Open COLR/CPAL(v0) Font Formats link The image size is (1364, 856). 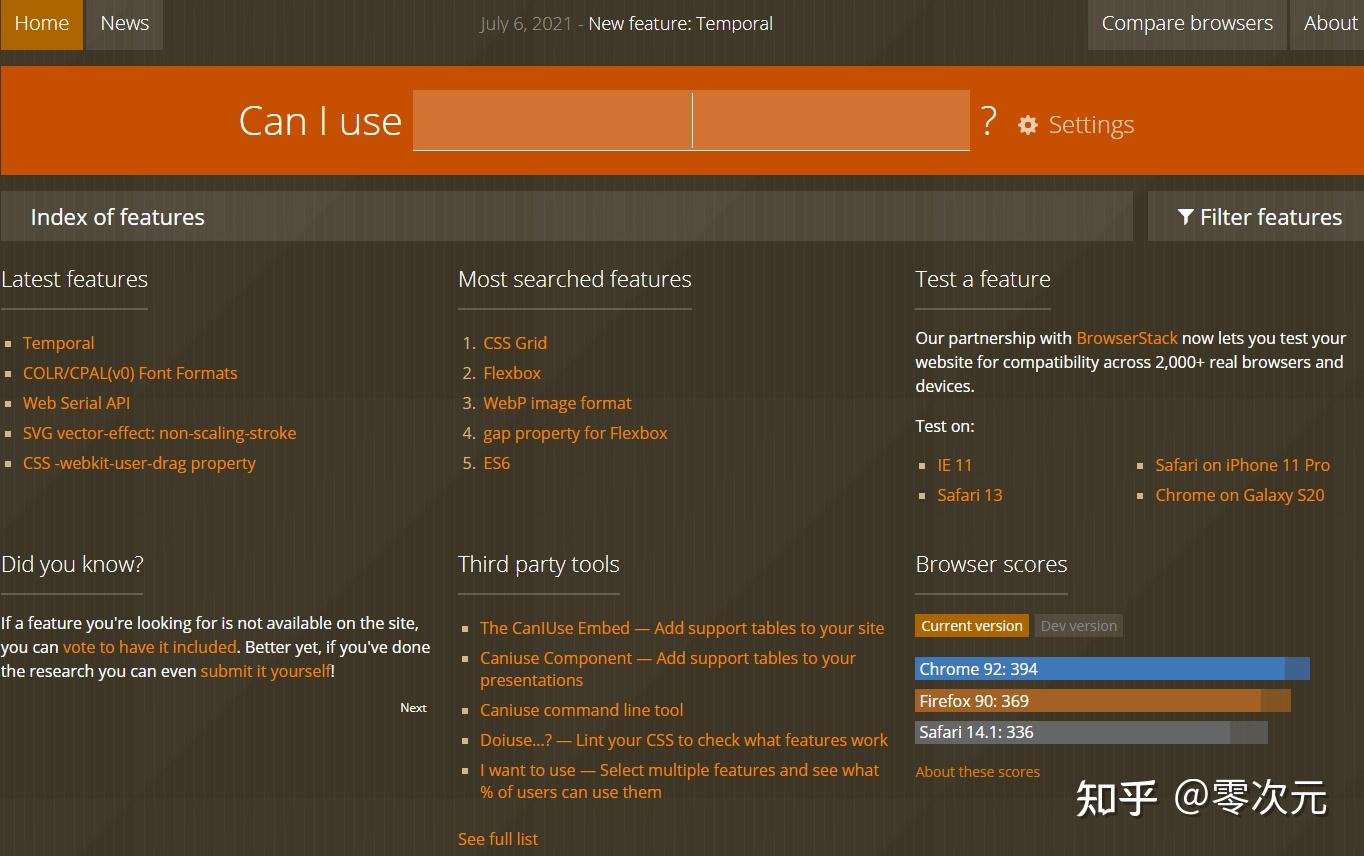click(x=130, y=373)
